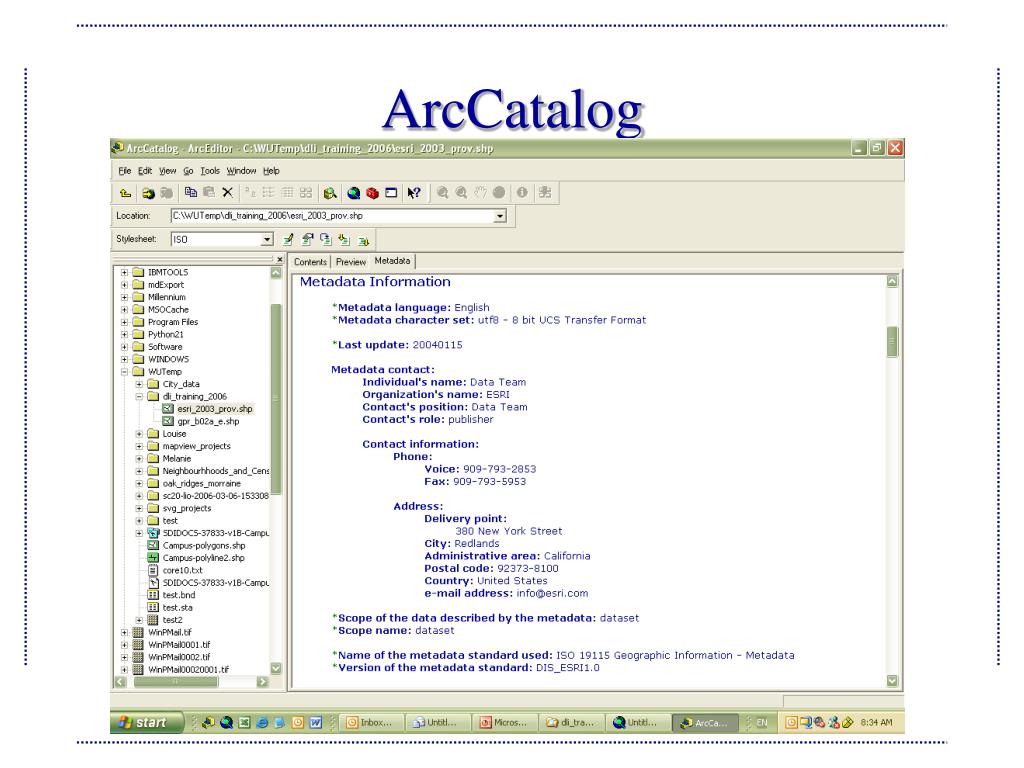1024x768 pixels.
Task: Expand the svg_projects folder node
Action: (139, 508)
